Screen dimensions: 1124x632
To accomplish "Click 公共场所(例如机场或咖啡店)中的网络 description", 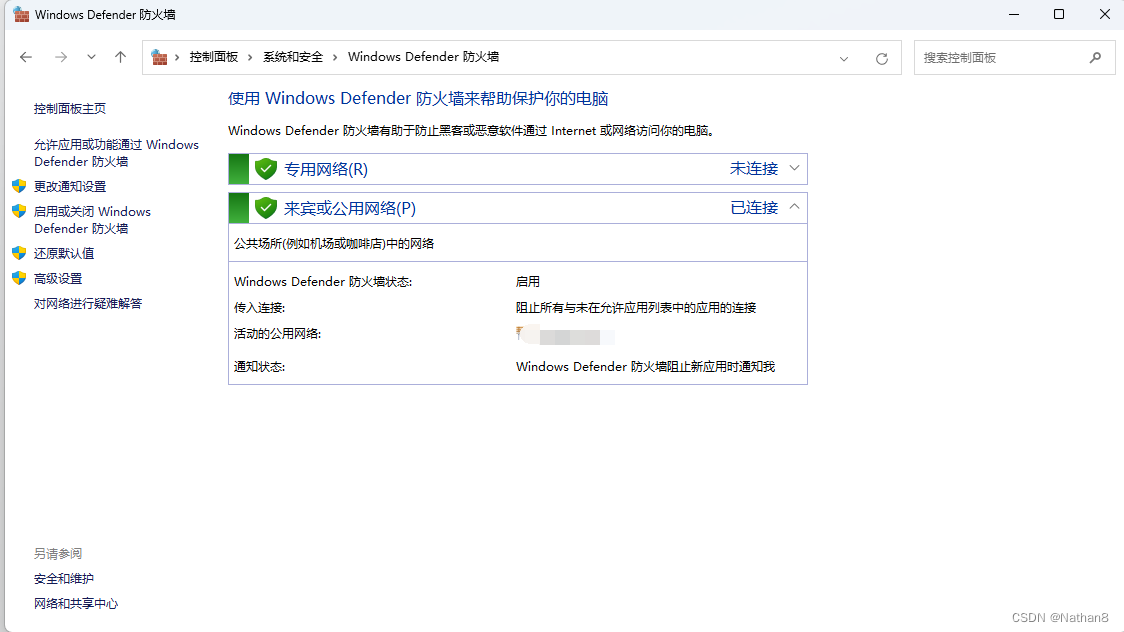I will [334, 244].
